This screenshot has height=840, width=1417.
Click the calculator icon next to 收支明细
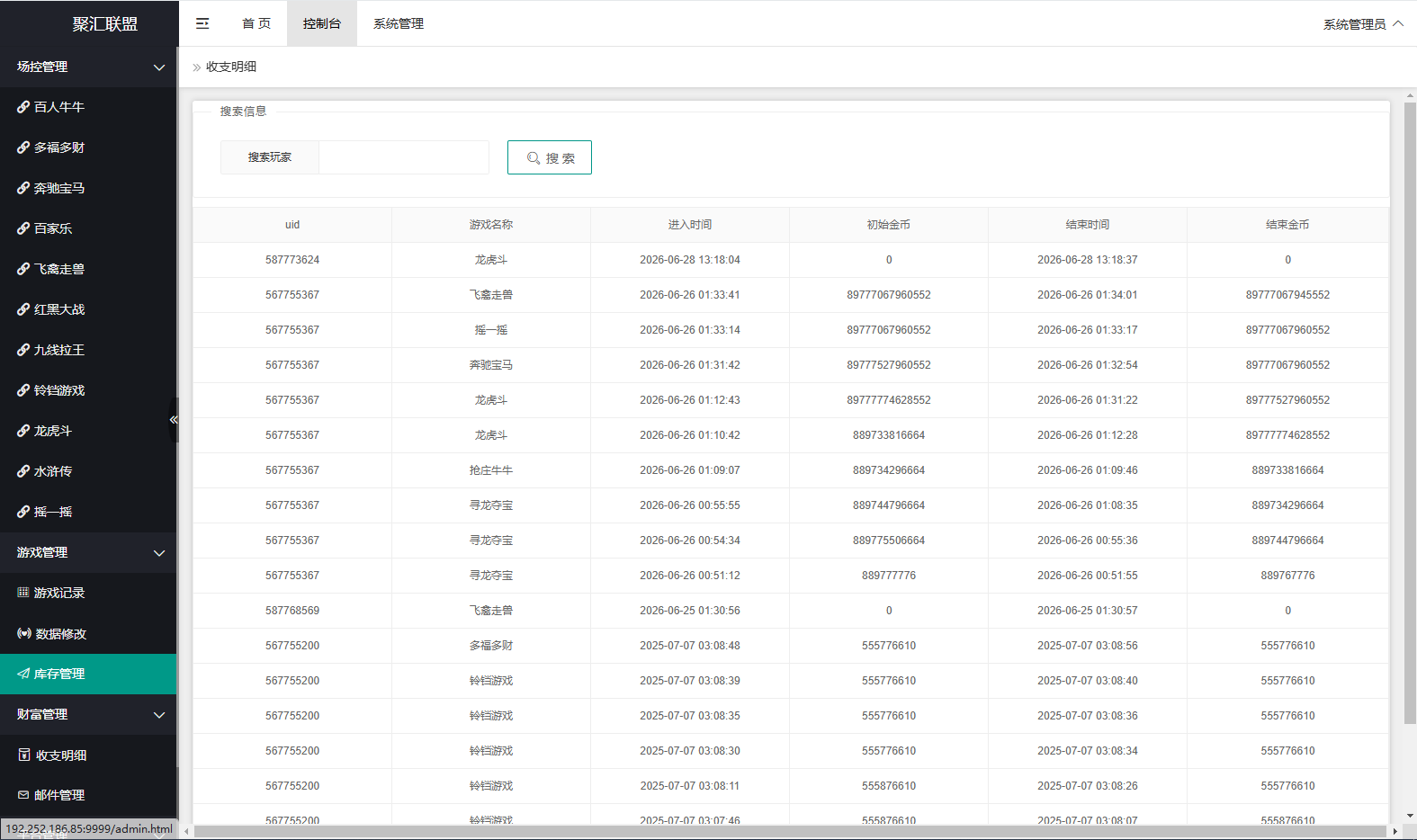(24, 755)
